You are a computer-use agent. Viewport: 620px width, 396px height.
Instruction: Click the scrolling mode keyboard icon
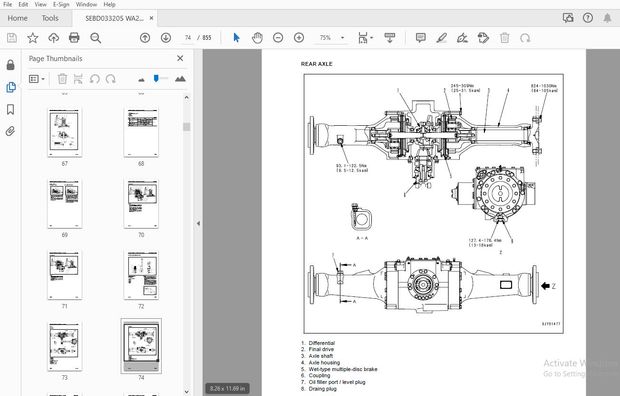[x=389, y=38]
